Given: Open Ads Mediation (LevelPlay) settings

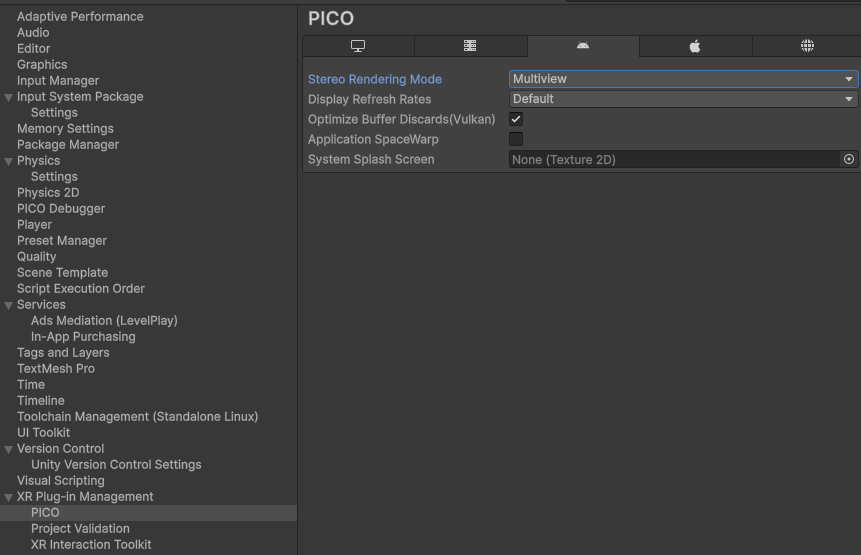Looking at the screenshot, I should pos(104,320).
